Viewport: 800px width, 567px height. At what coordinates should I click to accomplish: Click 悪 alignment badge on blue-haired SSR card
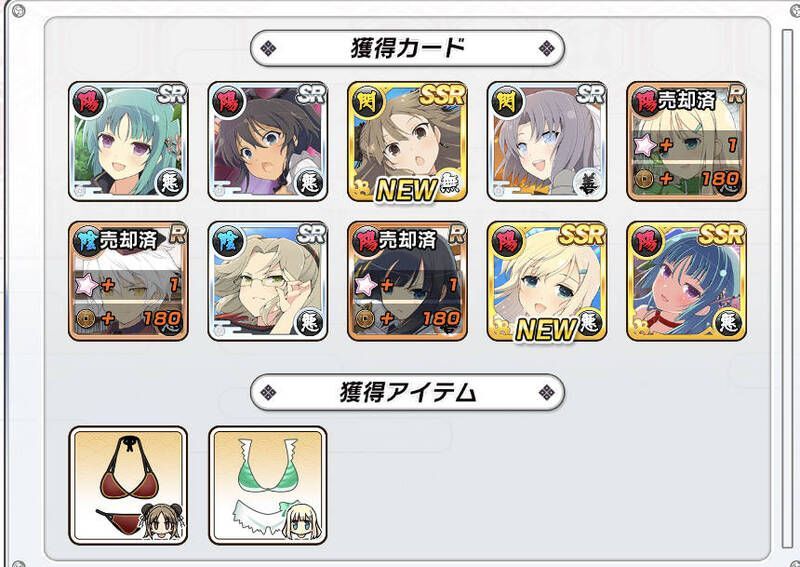tap(728, 322)
